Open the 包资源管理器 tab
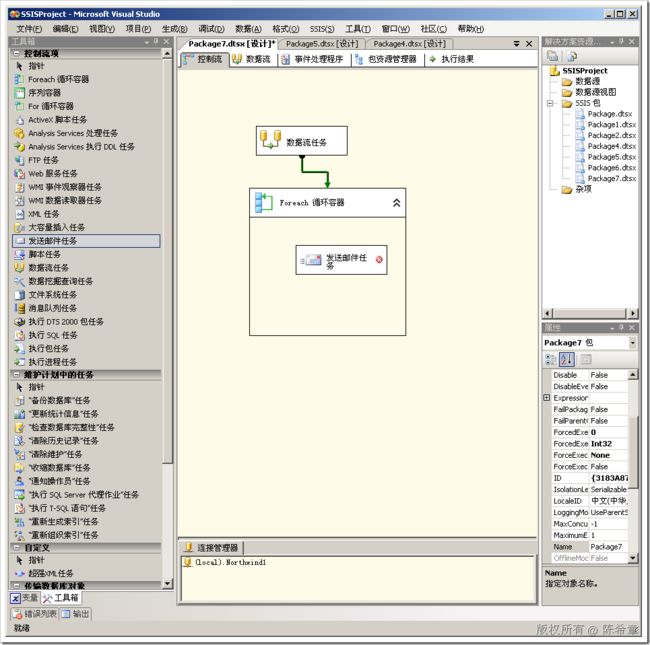Viewport: 650px width, 645px height. 386,59
